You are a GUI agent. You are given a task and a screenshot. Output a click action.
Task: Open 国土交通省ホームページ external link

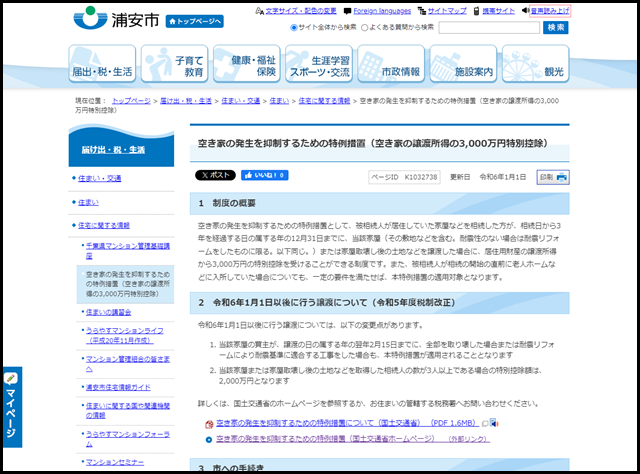coord(353,439)
